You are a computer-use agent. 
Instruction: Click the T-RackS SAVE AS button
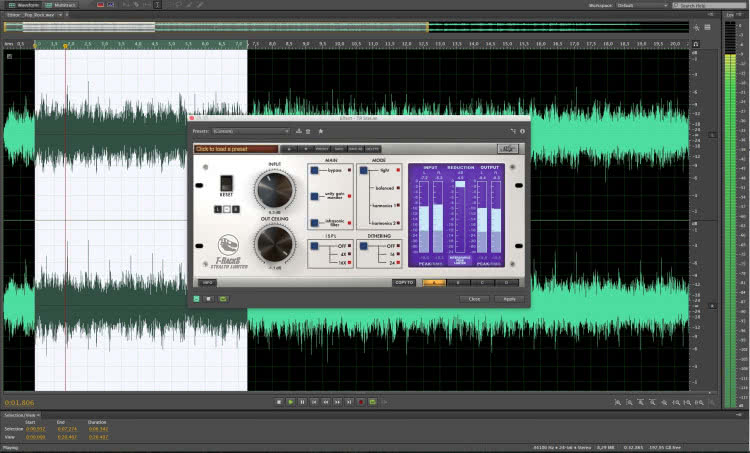tap(355, 149)
